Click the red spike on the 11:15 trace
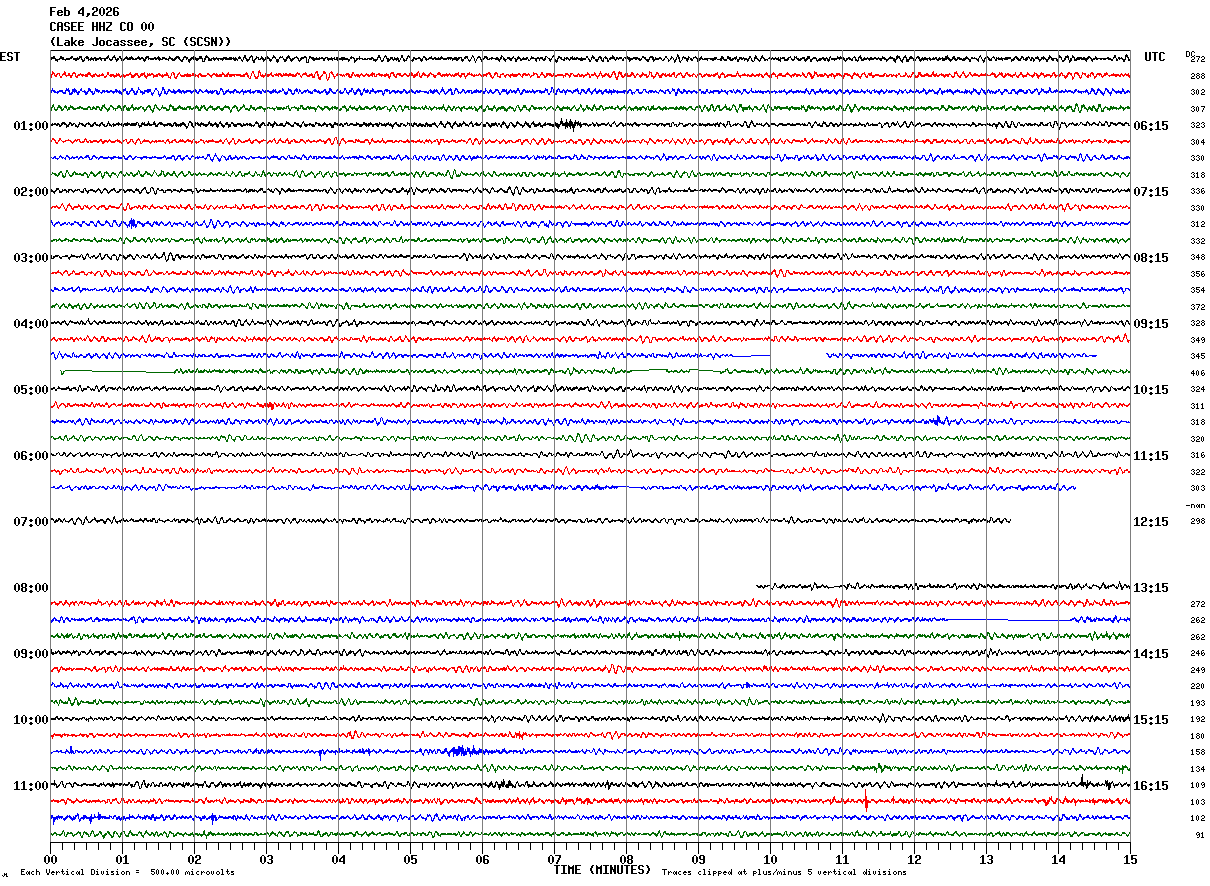Image resolution: width=1210 pixels, height=886 pixels. (x=866, y=801)
